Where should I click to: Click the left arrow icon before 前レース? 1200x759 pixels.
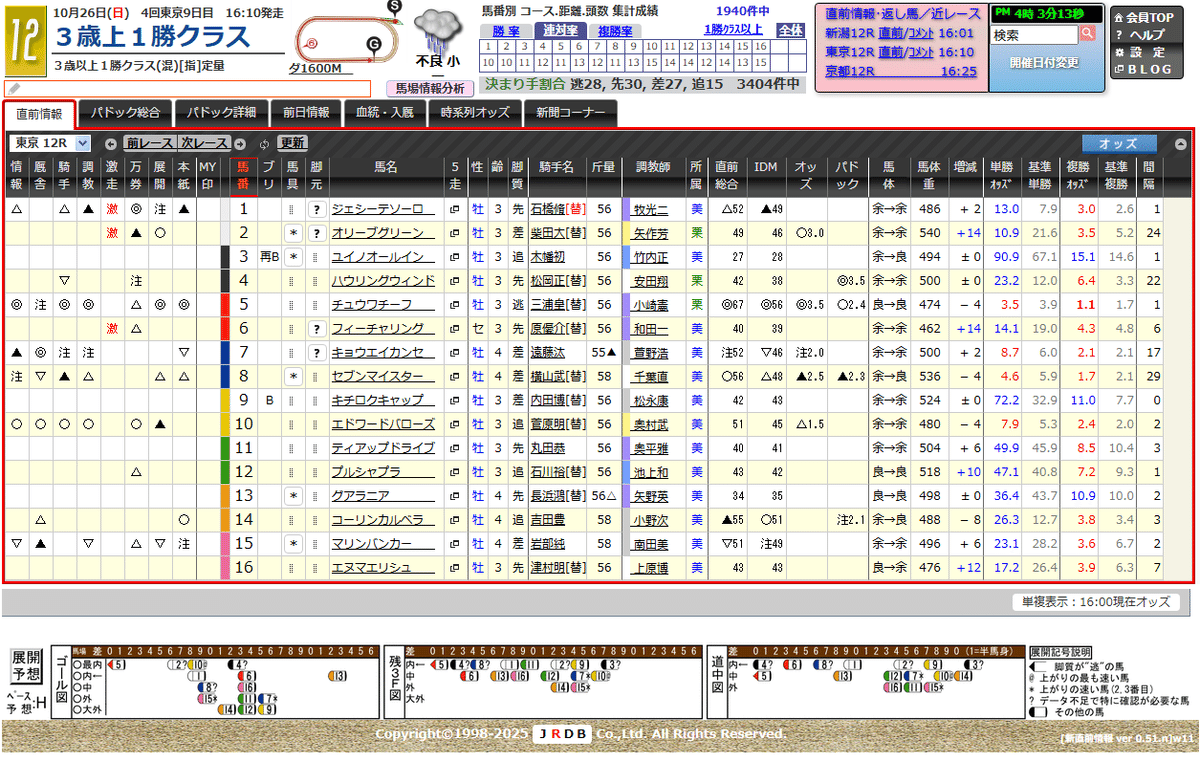click(x=111, y=143)
